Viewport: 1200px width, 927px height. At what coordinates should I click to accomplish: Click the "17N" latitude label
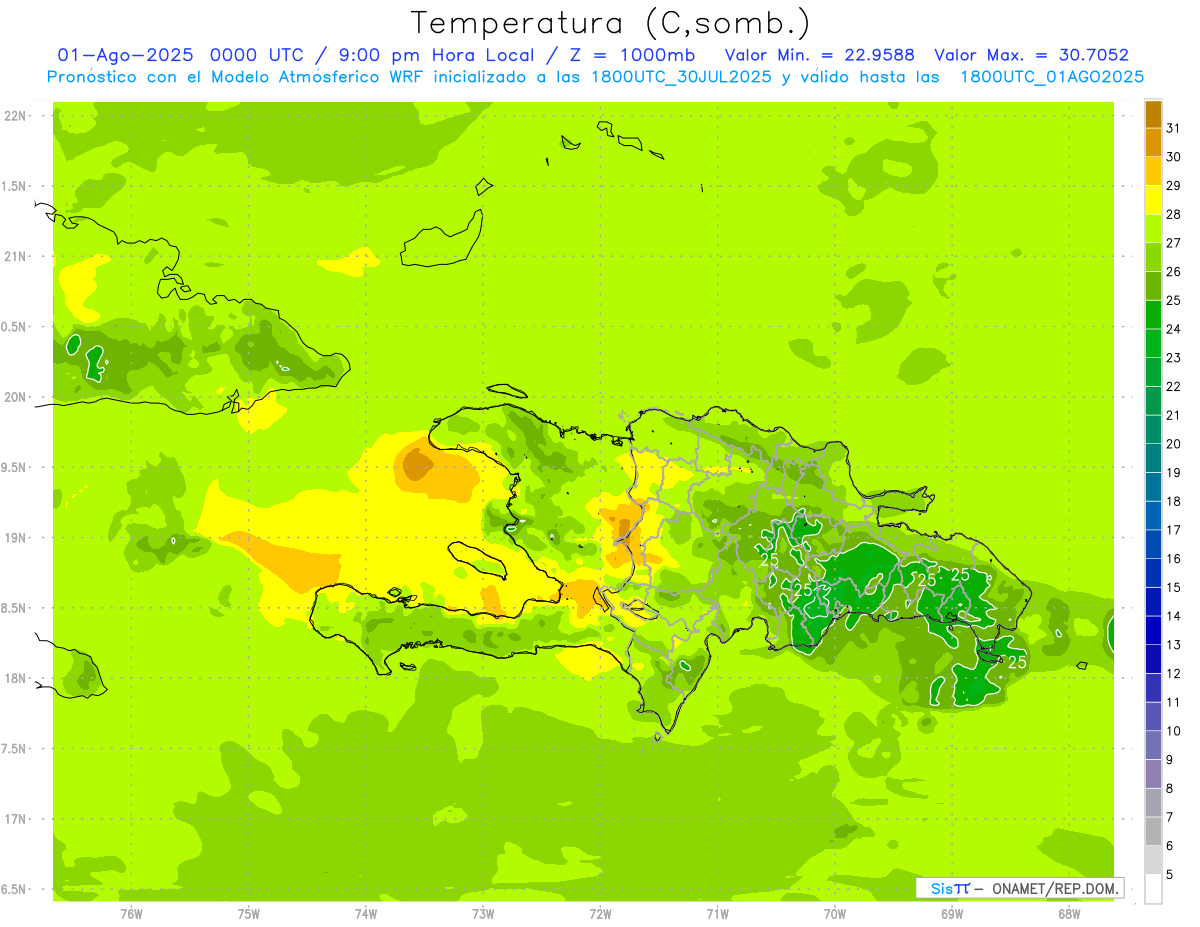(x=15, y=819)
